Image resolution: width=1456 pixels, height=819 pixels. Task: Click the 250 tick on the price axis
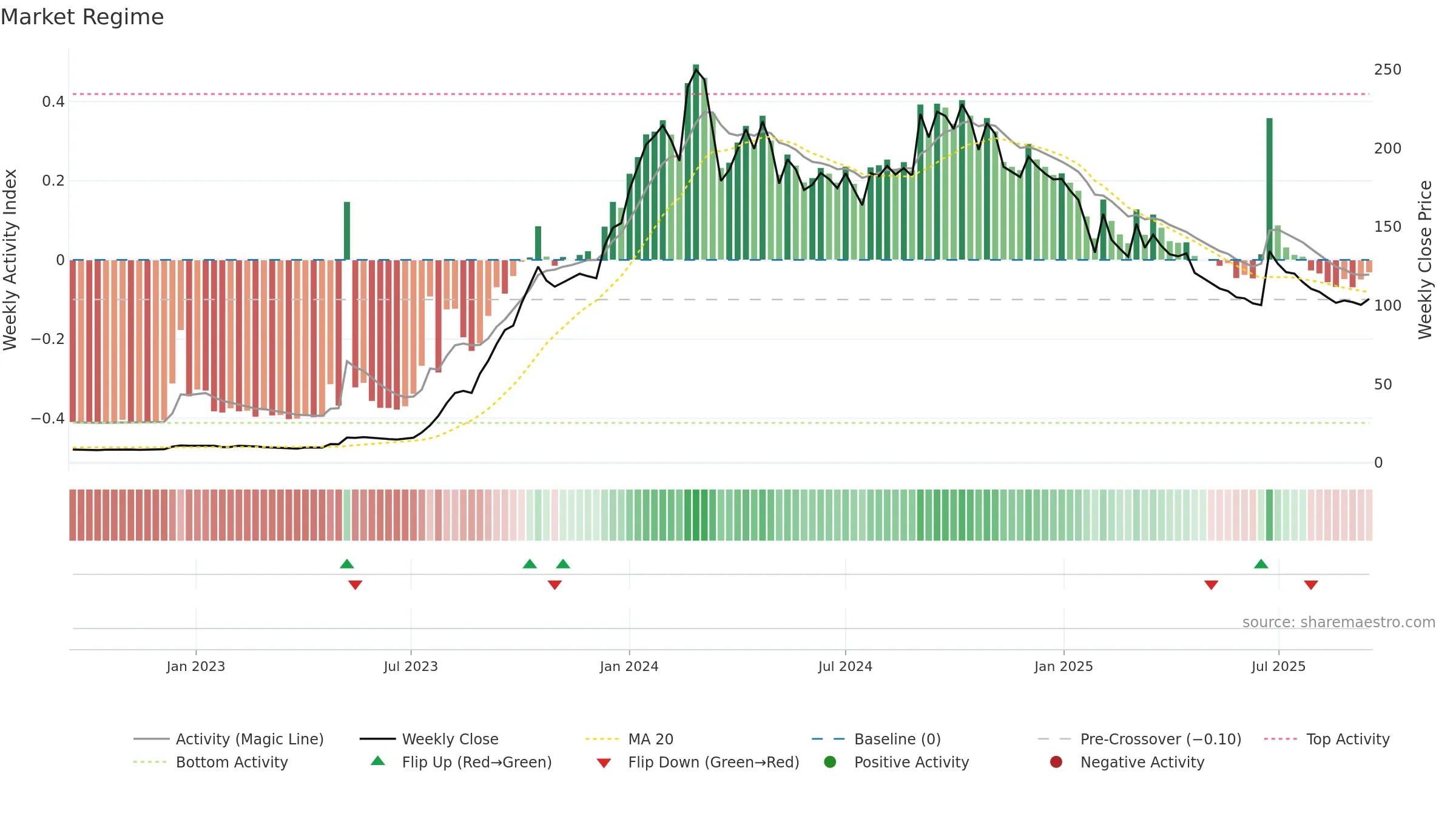click(x=1388, y=70)
